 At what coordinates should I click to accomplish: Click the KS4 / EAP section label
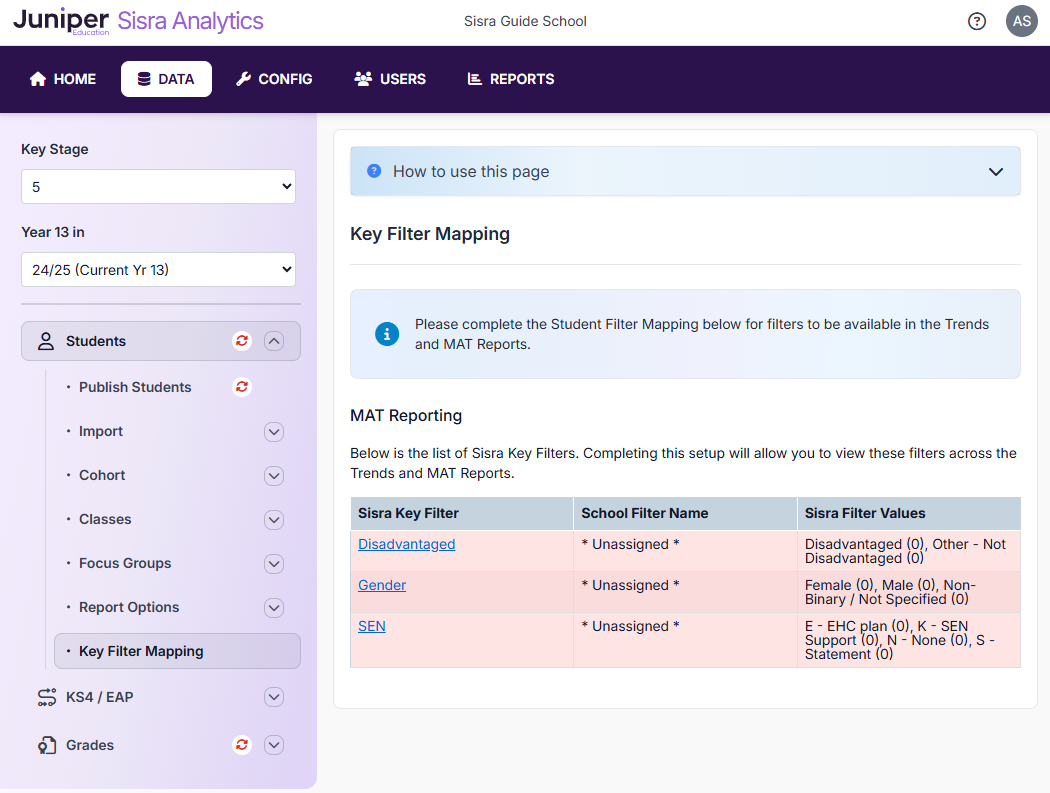(x=100, y=697)
